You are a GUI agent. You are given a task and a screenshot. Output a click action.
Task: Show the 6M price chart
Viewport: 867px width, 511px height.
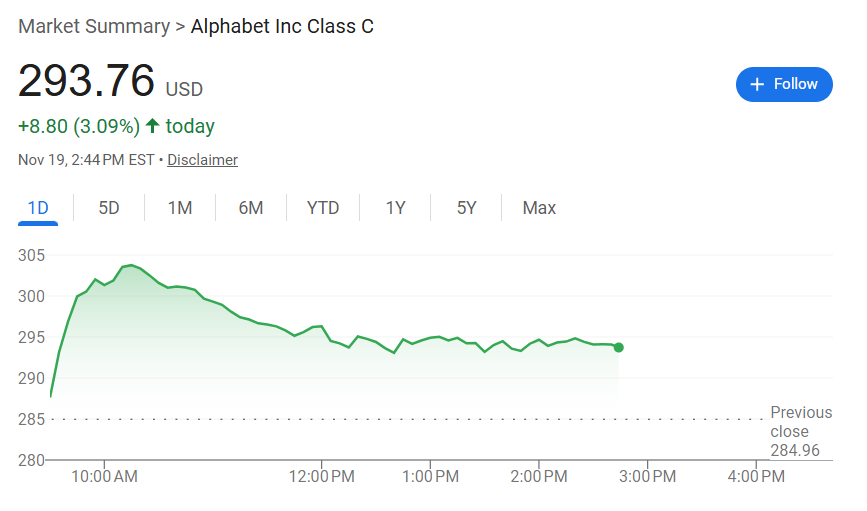251,208
